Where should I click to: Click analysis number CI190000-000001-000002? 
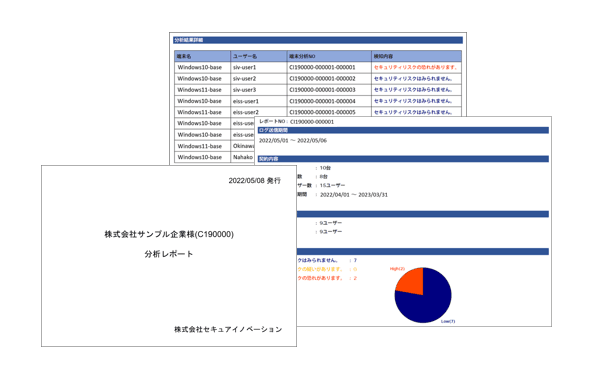coord(322,79)
